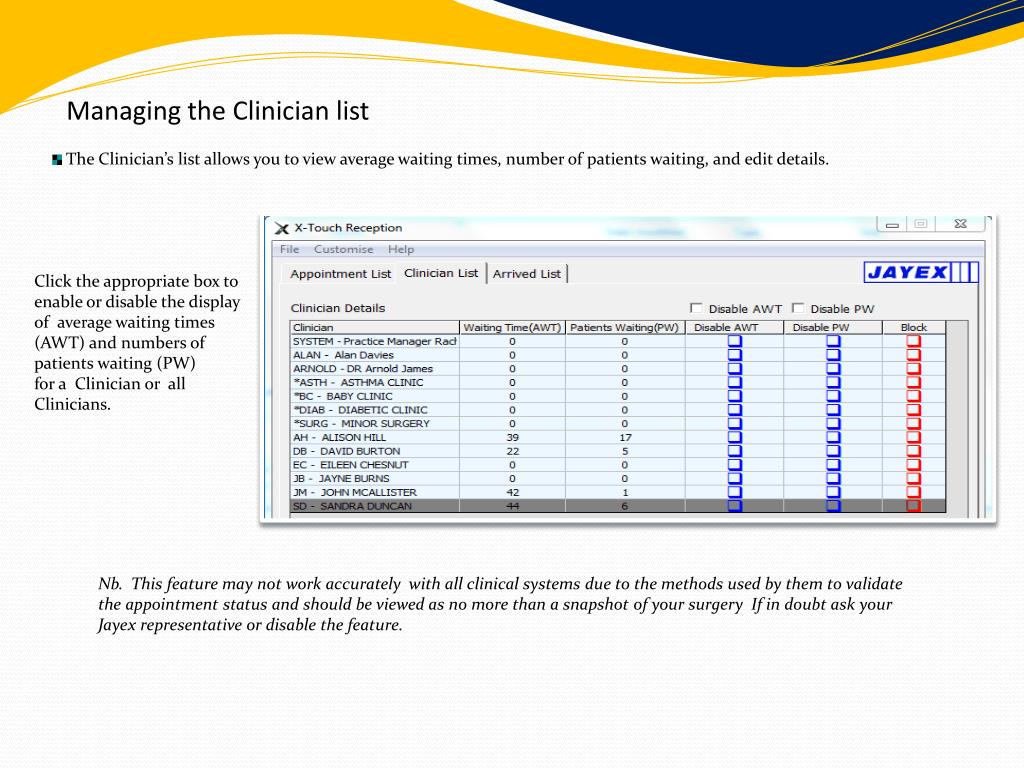Select the "ALAN - Alan Davies" row name

coord(344,355)
